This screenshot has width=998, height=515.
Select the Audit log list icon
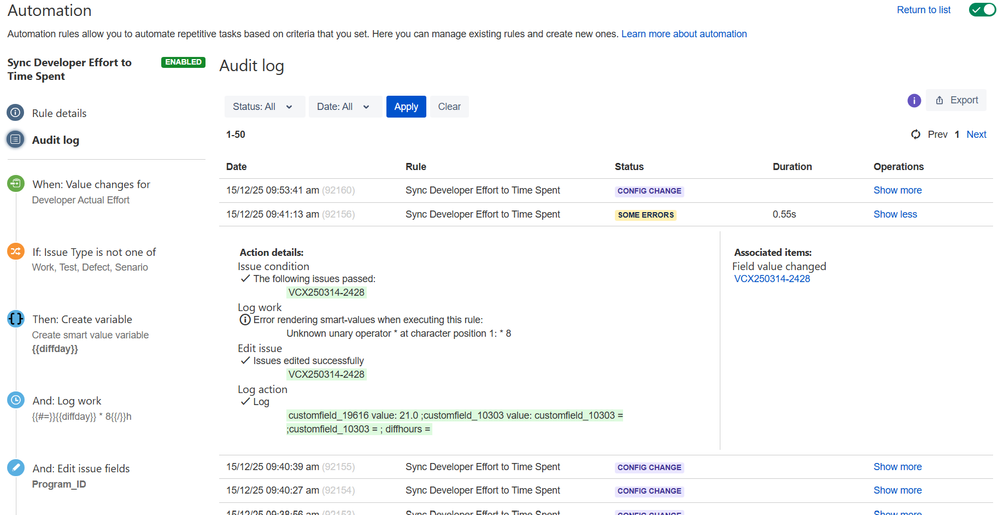click(x=15, y=139)
